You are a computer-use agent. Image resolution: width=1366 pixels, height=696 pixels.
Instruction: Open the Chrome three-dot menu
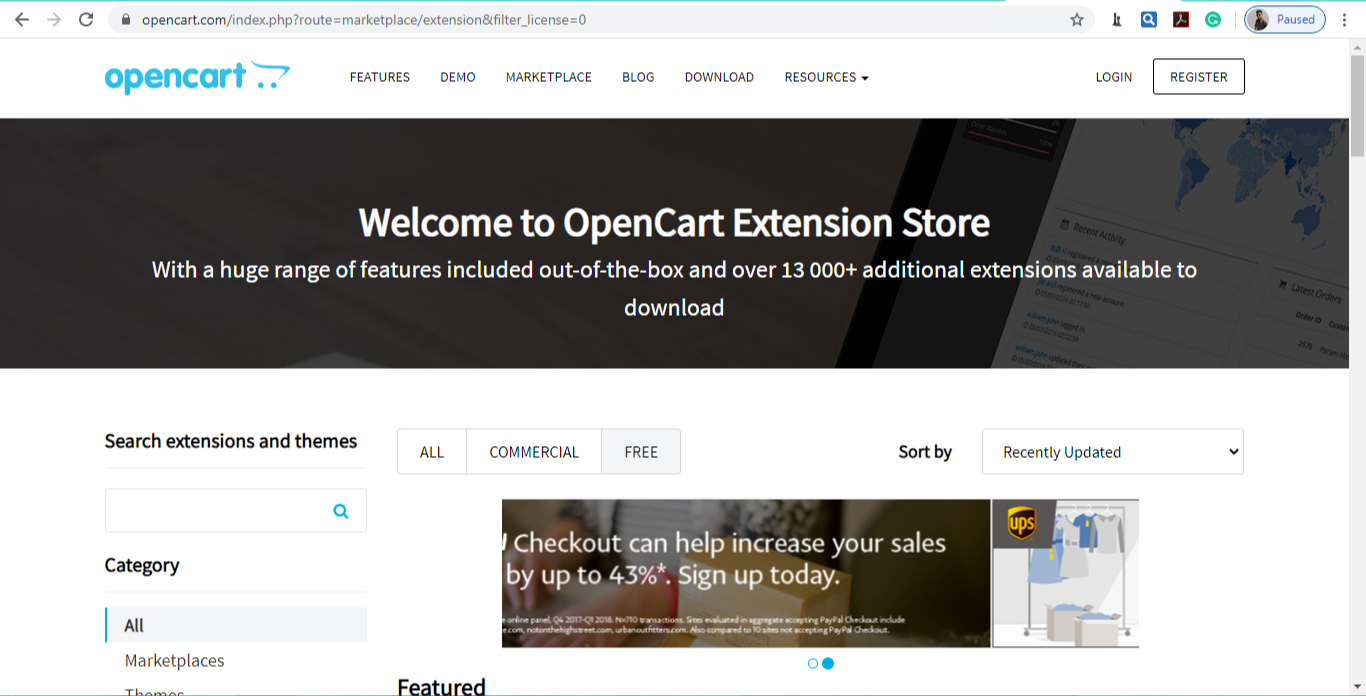pyautogui.click(x=1345, y=19)
